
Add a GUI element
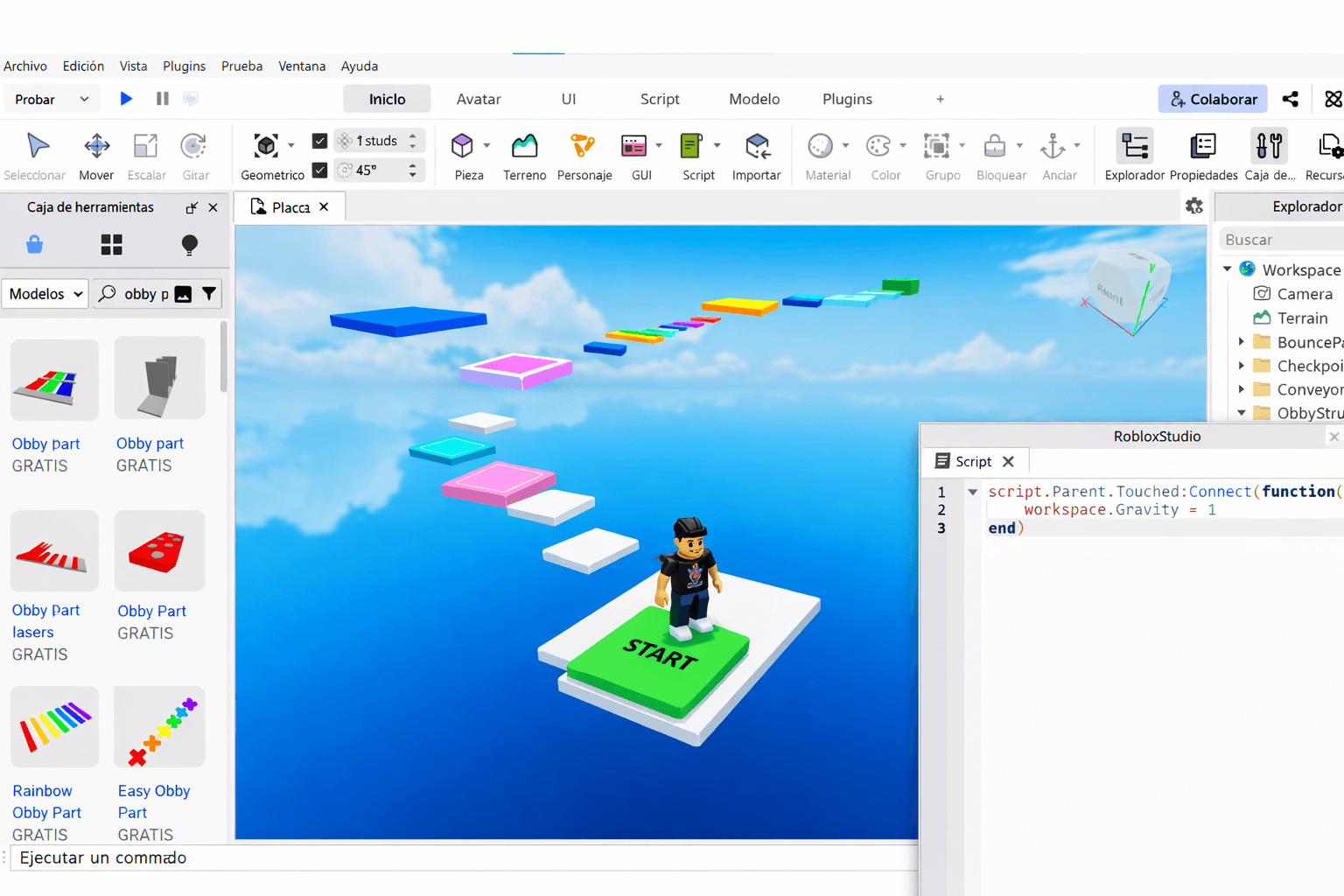point(633,146)
